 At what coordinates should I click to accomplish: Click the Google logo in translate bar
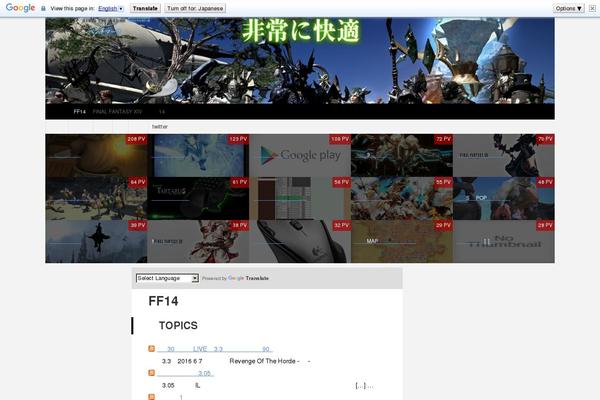pos(20,8)
